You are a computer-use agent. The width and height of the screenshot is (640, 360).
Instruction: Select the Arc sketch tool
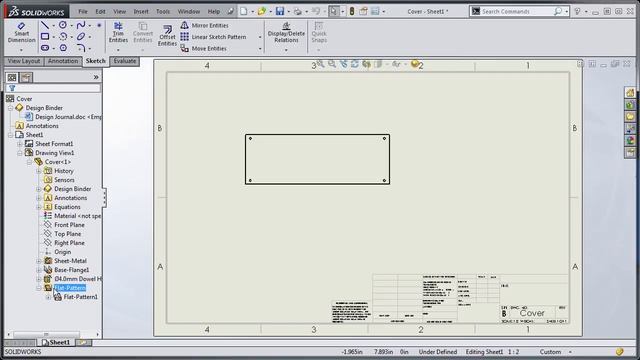click(x=63, y=37)
